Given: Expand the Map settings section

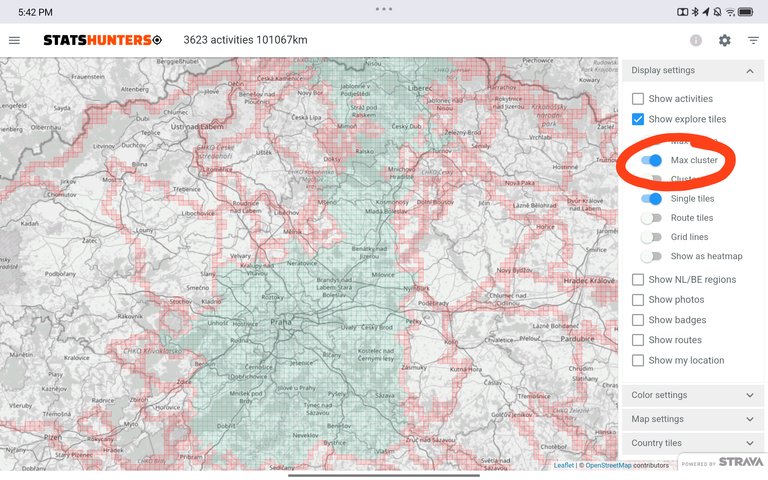Looking at the screenshot, I should 693,419.
